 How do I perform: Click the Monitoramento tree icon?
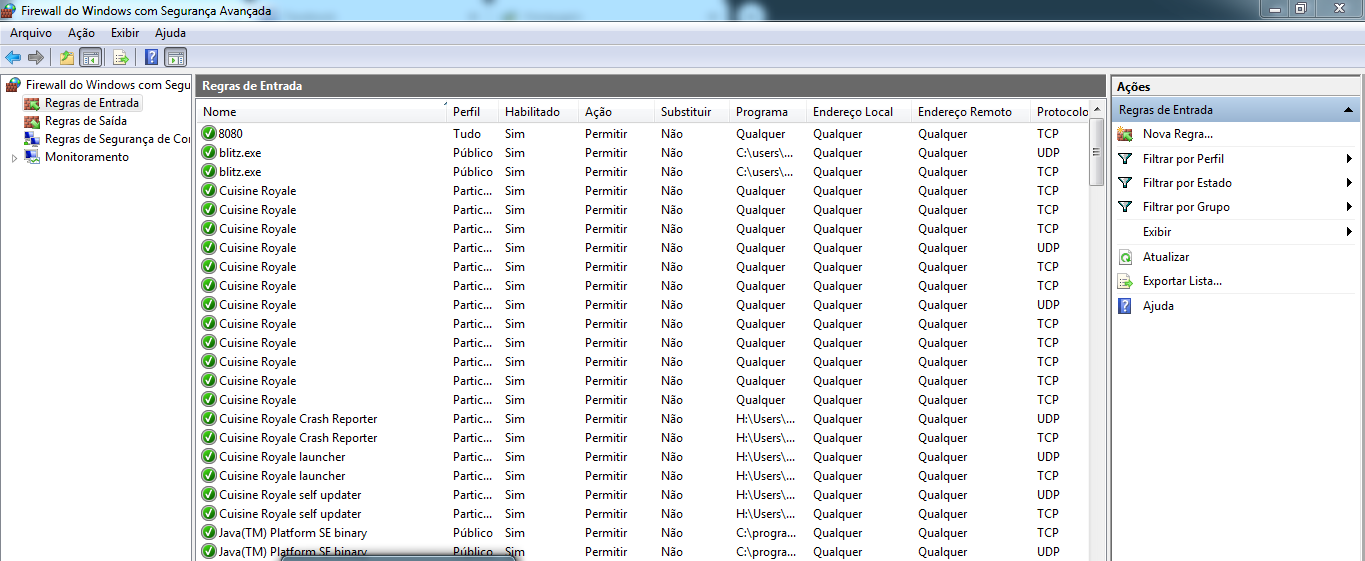tap(32, 157)
